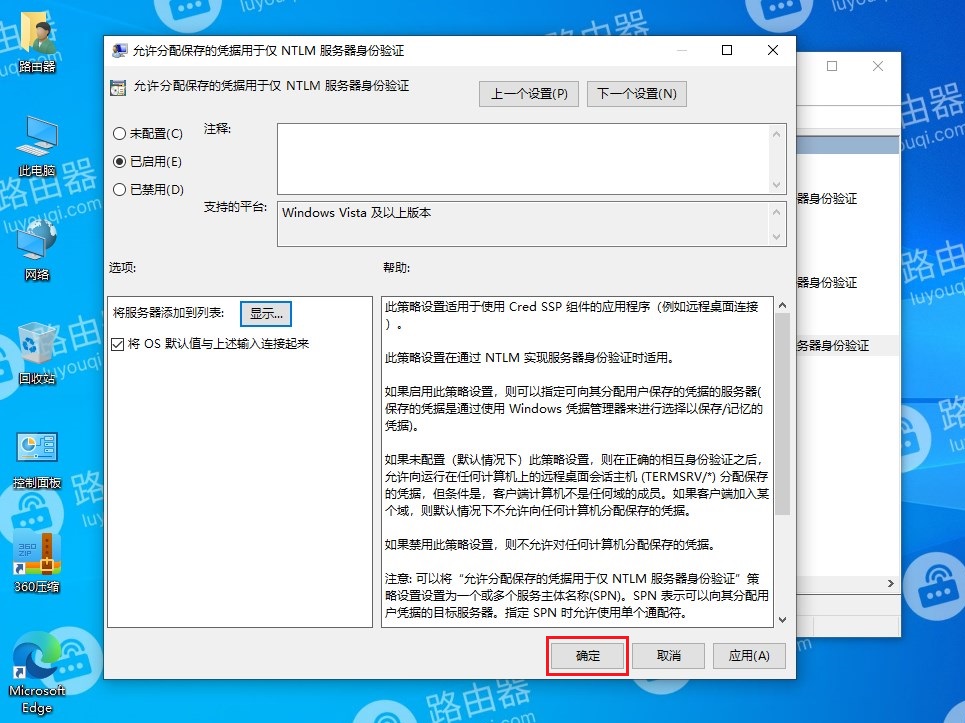This screenshot has height=723, width=965.
Task: Click the 应用(A) button
Action: 749,656
